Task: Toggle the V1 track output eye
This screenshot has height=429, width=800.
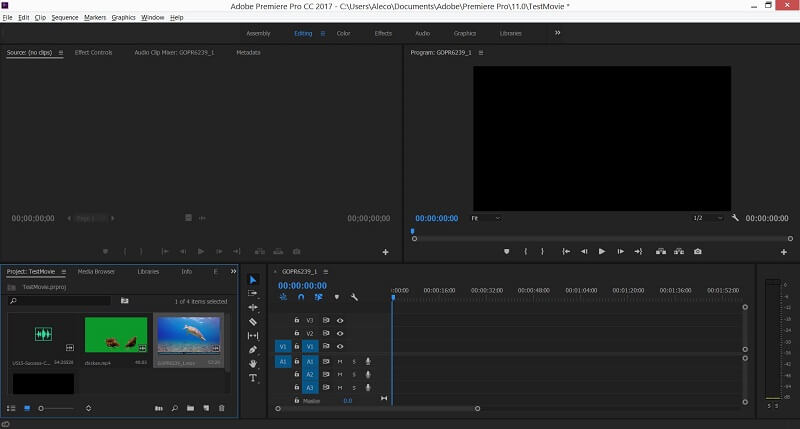Action: coord(340,346)
